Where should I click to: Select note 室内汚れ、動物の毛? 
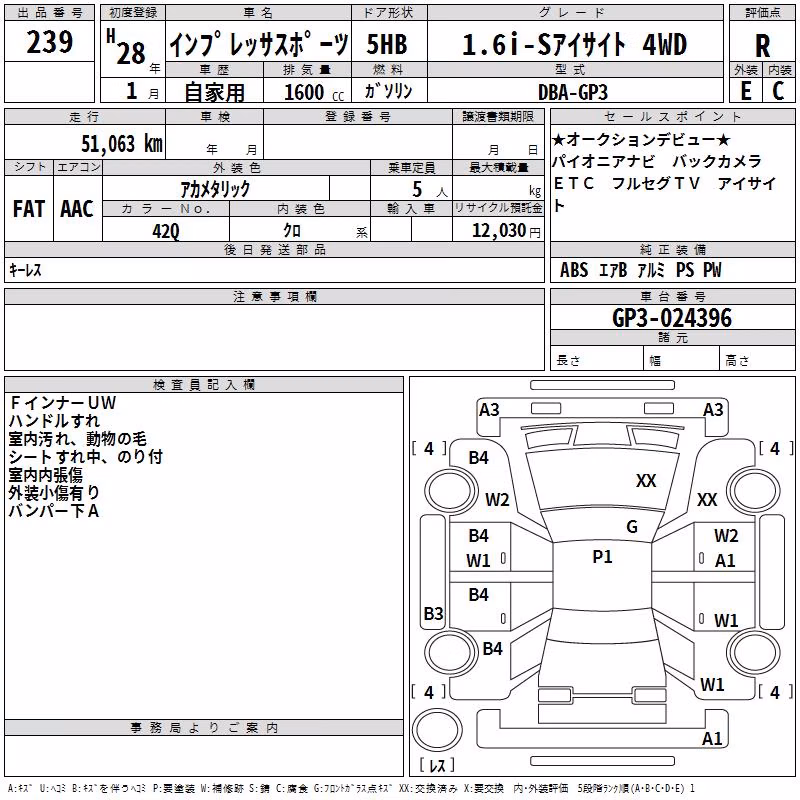(78, 439)
